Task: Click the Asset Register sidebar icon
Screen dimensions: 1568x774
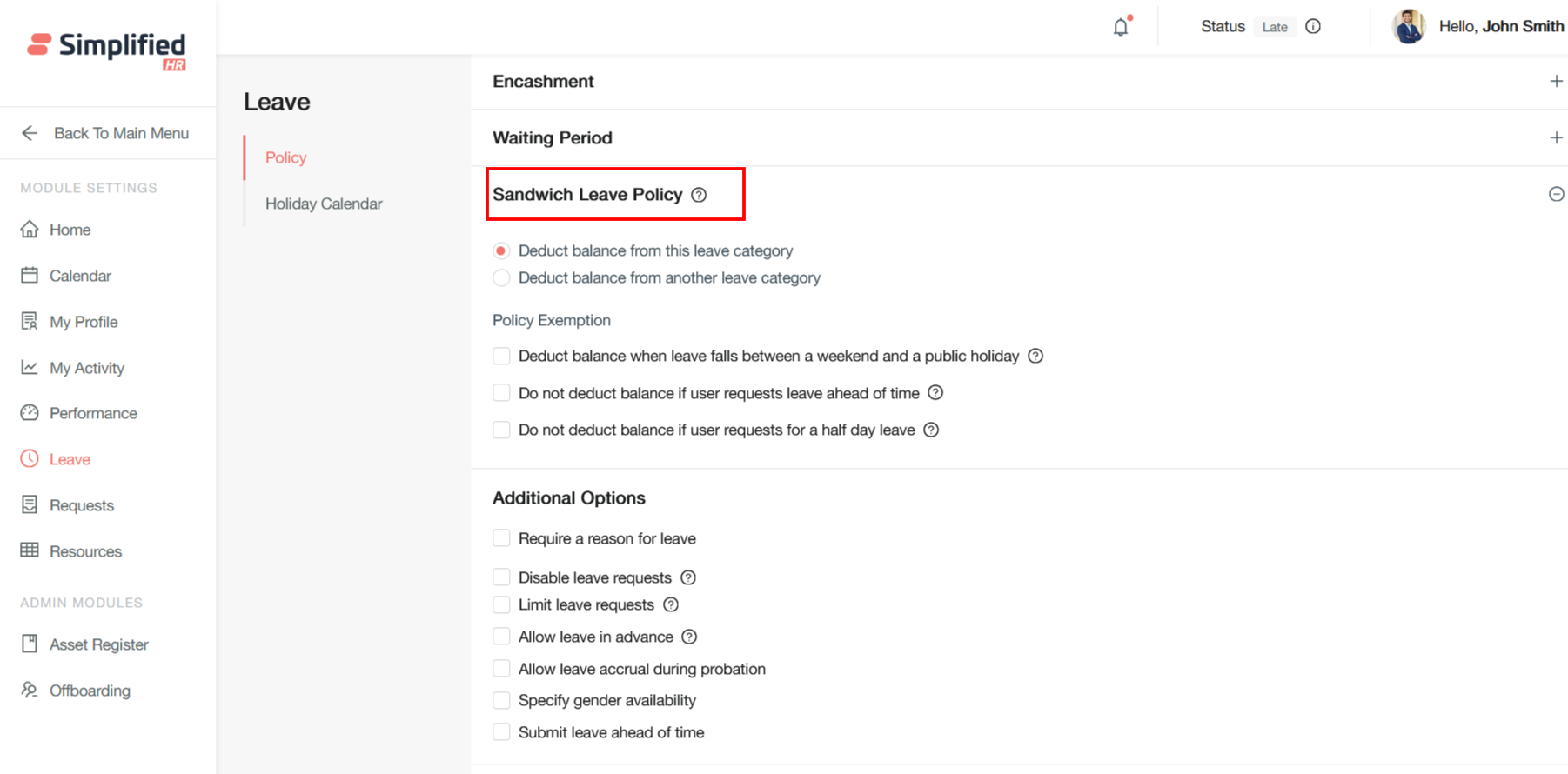Action: coord(30,644)
